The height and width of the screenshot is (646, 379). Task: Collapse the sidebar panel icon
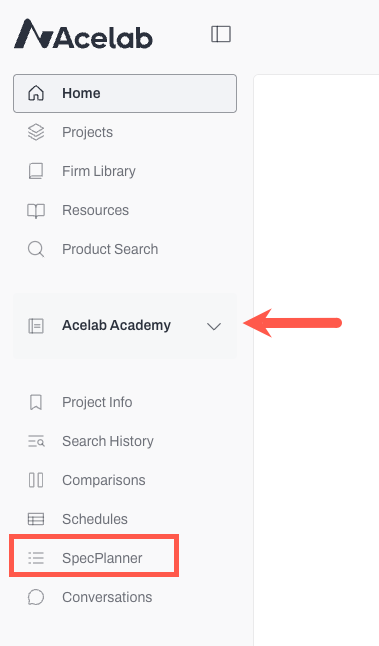point(221,34)
